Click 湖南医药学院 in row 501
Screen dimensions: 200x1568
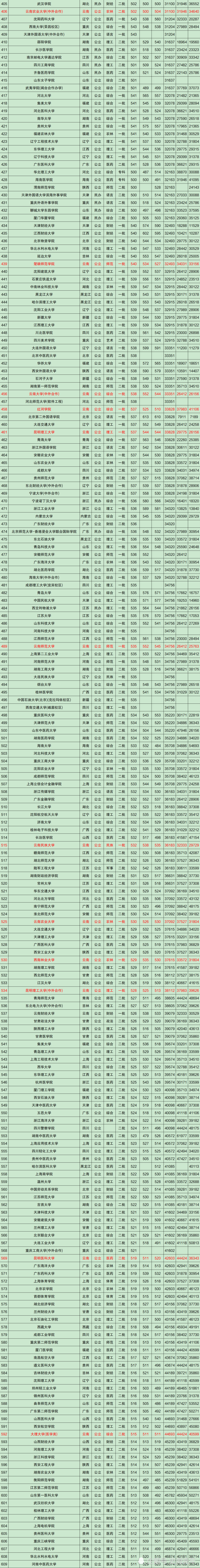pos(44,737)
